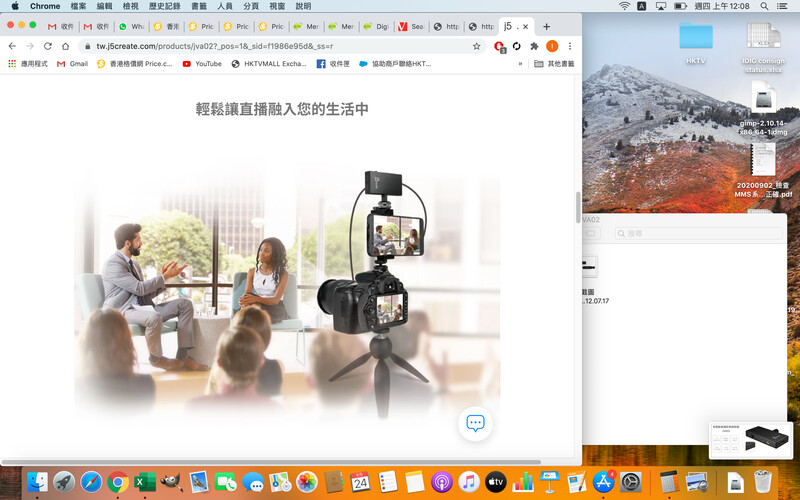This screenshot has height=500, width=800.
Task: Open the Chrome three-dot menu
Action: 570,46
